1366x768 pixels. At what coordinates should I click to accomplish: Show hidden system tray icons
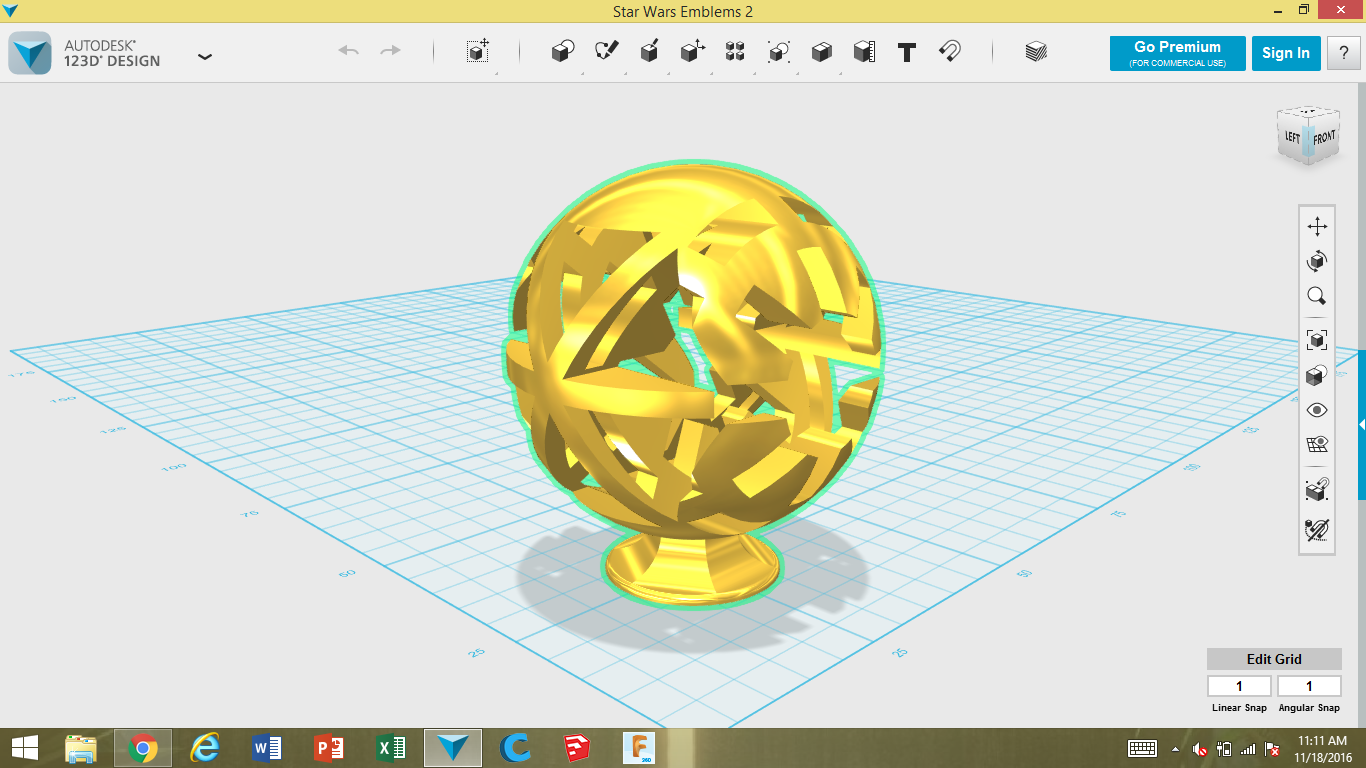coord(1175,748)
